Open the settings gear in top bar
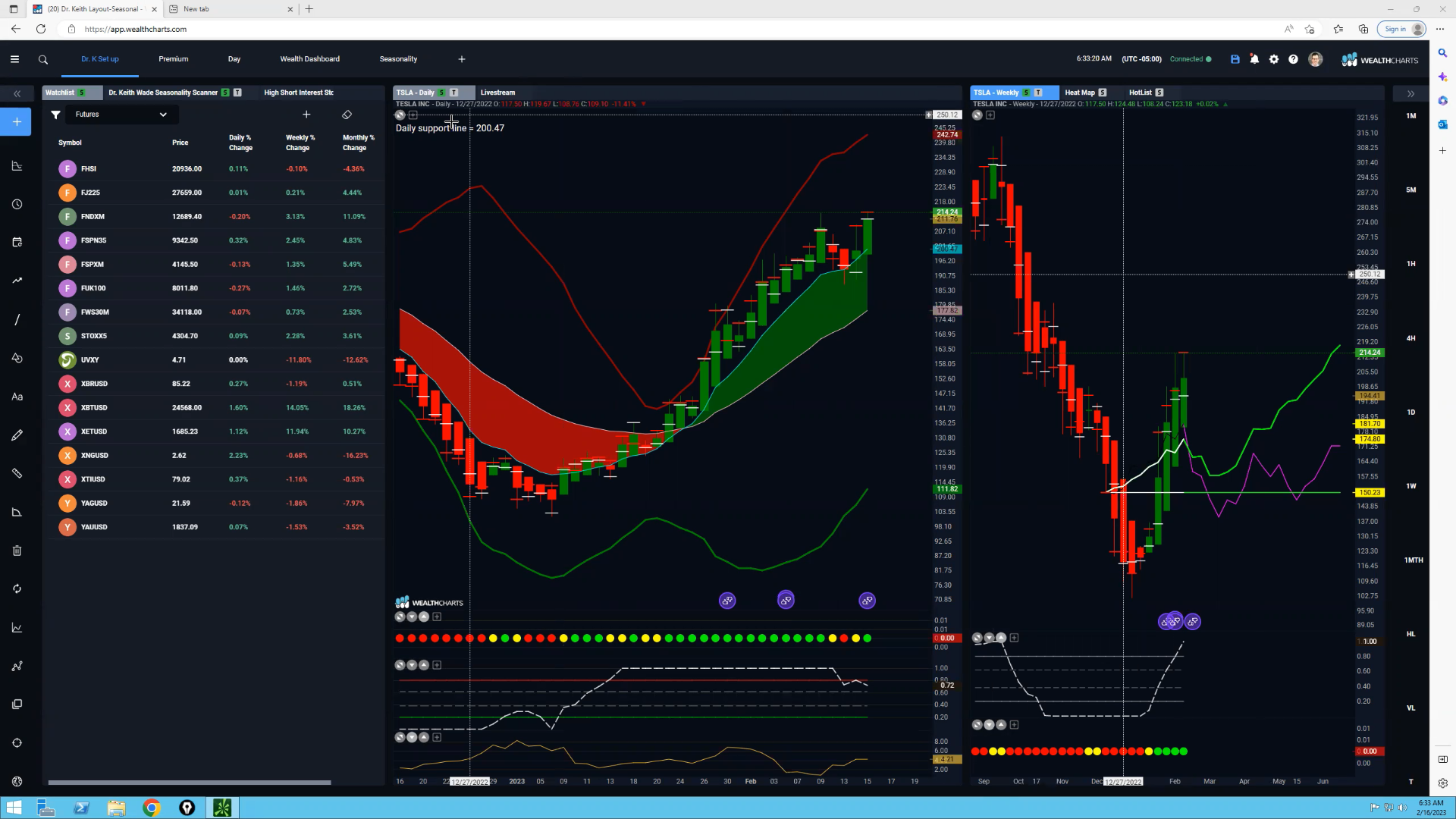Image resolution: width=1456 pixels, height=819 pixels. coord(1274,59)
